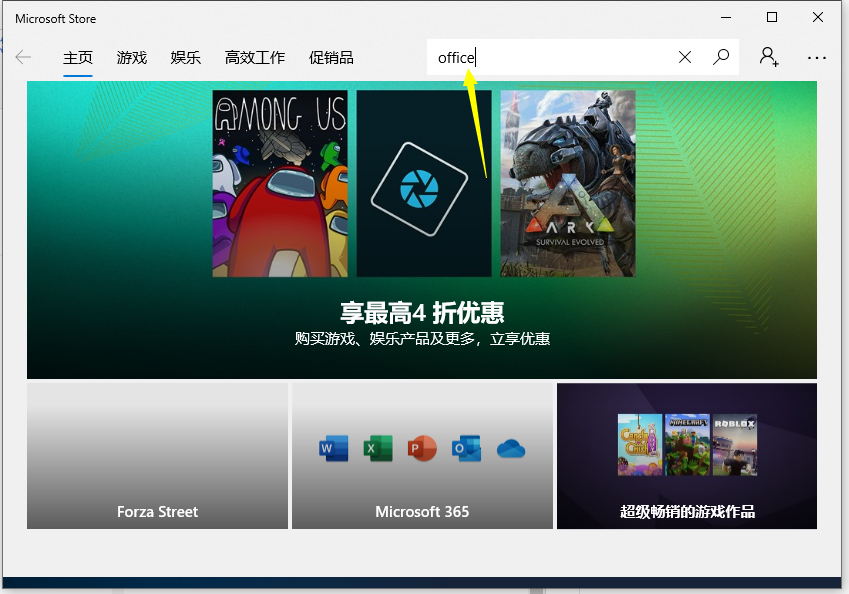The height and width of the screenshot is (594, 849).
Task: Open the account sign-in icon
Action: pos(768,57)
